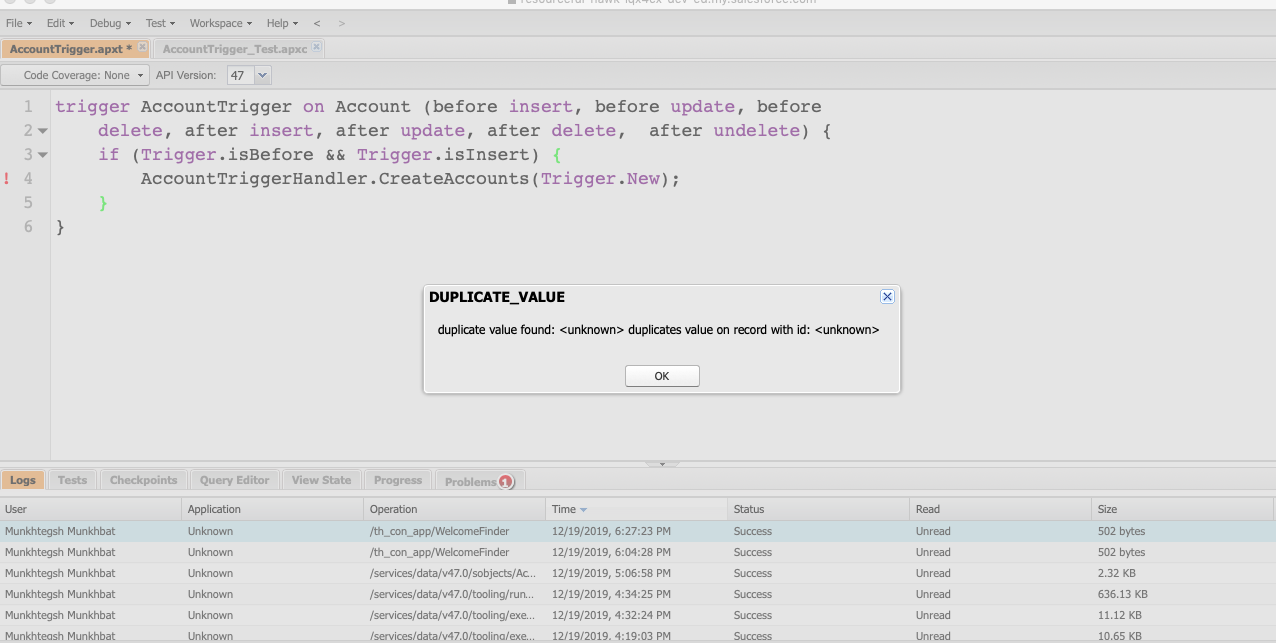Switch to the Query Editor tab
1276x643 pixels.
(x=234, y=480)
